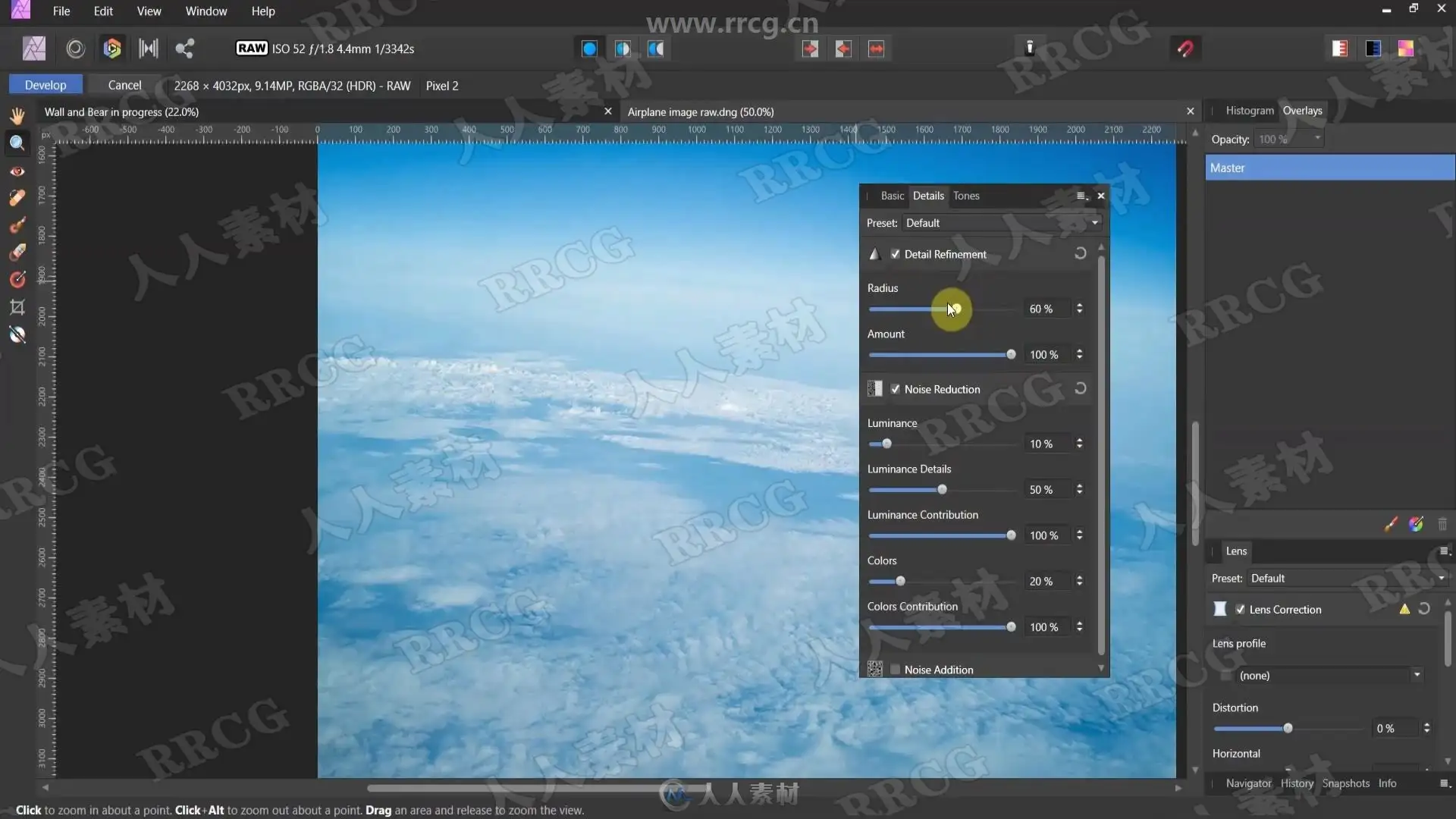The width and height of the screenshot is (1456, 819).
Task: Open the Lens Preset dropdown
Action: click(x=1348, y=579)
